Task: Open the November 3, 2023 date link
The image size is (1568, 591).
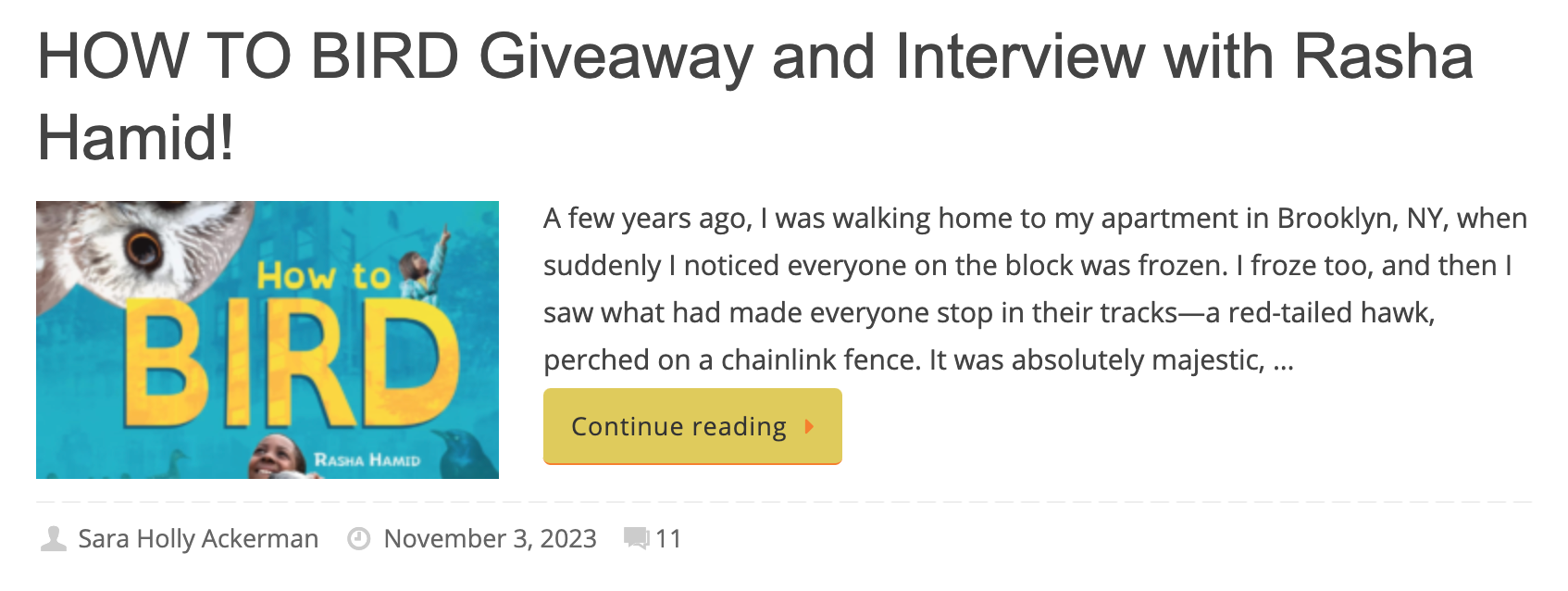Action: pyautogui.click(x=490, y=538)
